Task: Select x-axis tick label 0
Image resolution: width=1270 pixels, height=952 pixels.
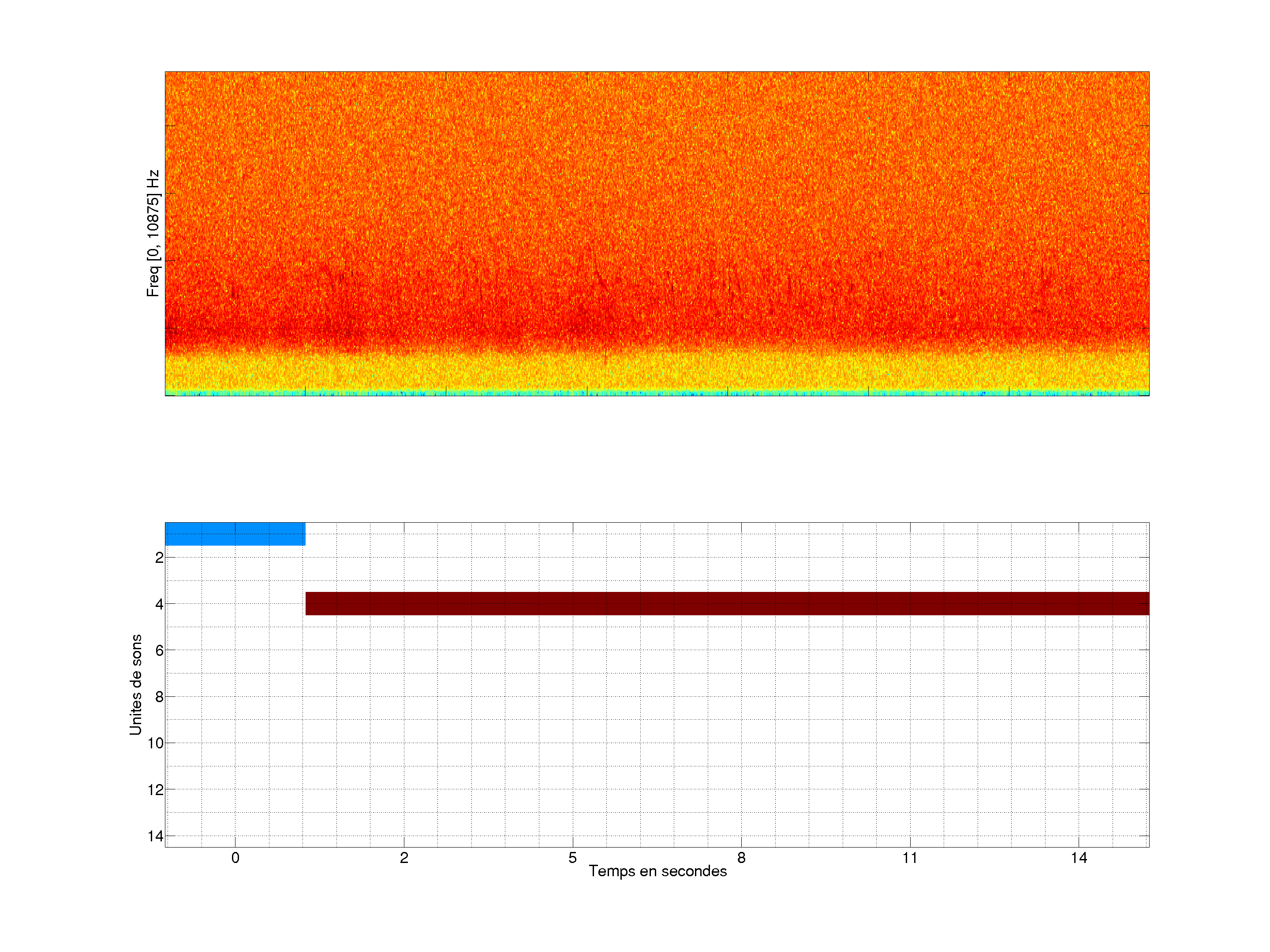Action: click(235, 858)
